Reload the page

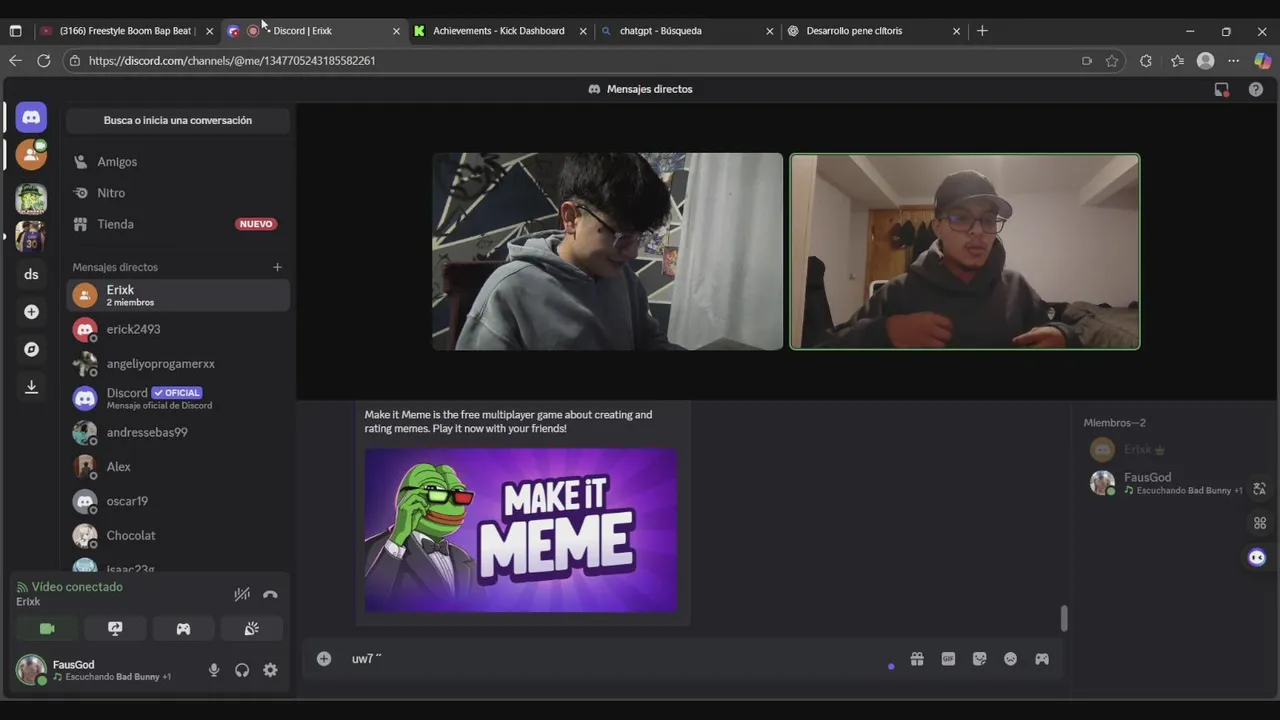tap(43, 61)
